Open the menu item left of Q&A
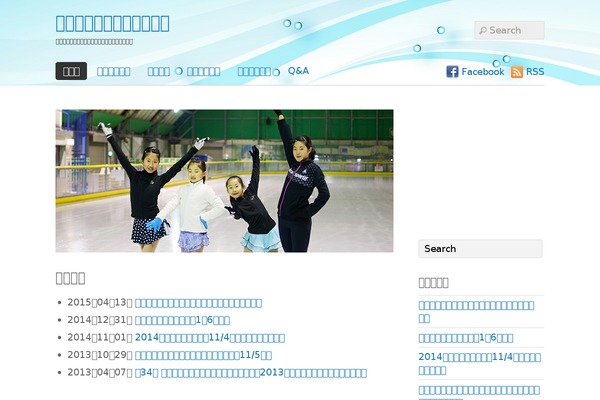This screenshot has height=400, width=600. coord(254,72)
